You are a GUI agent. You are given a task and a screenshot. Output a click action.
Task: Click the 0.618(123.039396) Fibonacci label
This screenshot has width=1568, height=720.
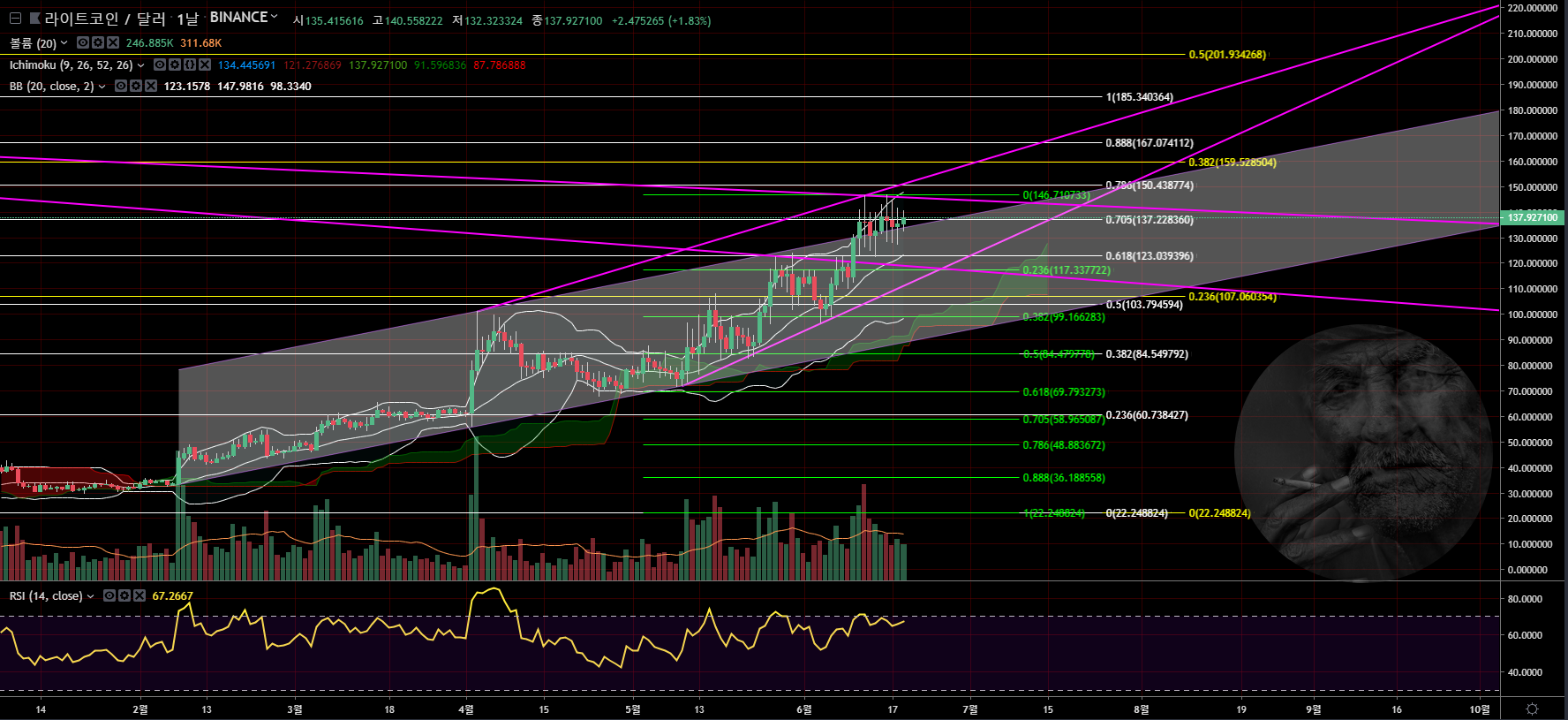pos(1150,256)
